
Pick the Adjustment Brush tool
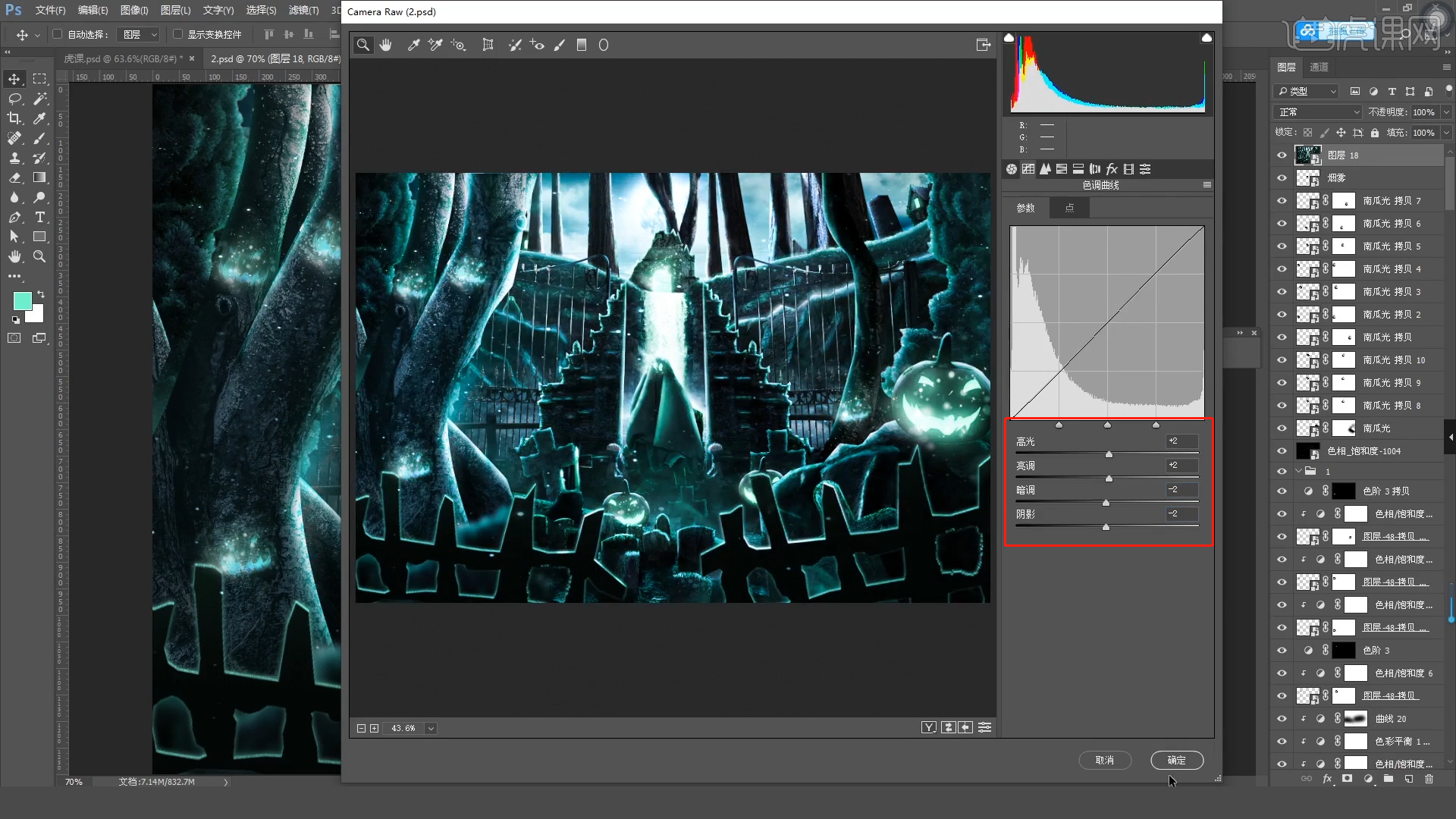pyautogui.click(x=560, y=45)
